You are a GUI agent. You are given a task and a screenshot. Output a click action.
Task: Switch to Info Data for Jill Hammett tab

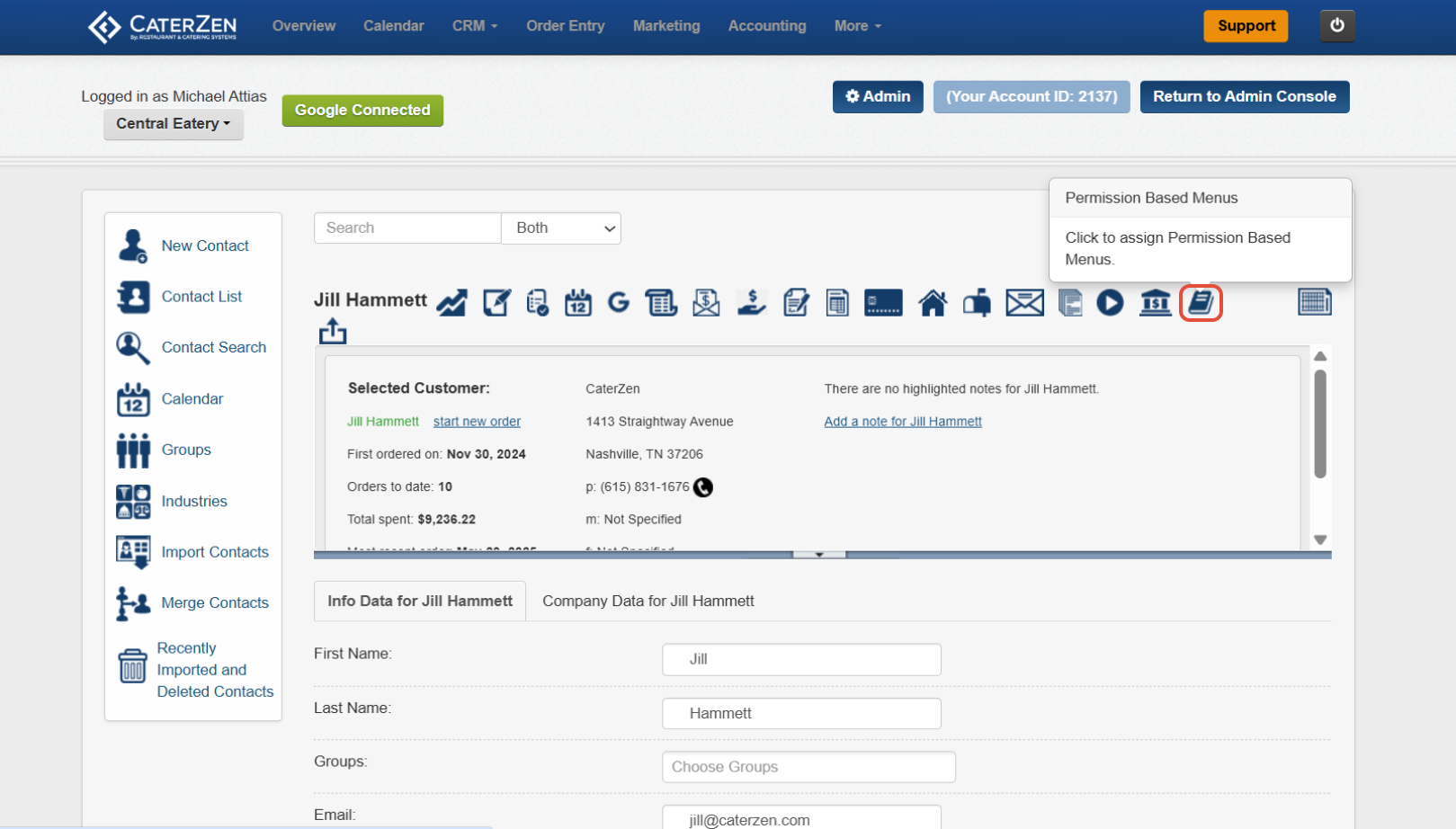420,601
